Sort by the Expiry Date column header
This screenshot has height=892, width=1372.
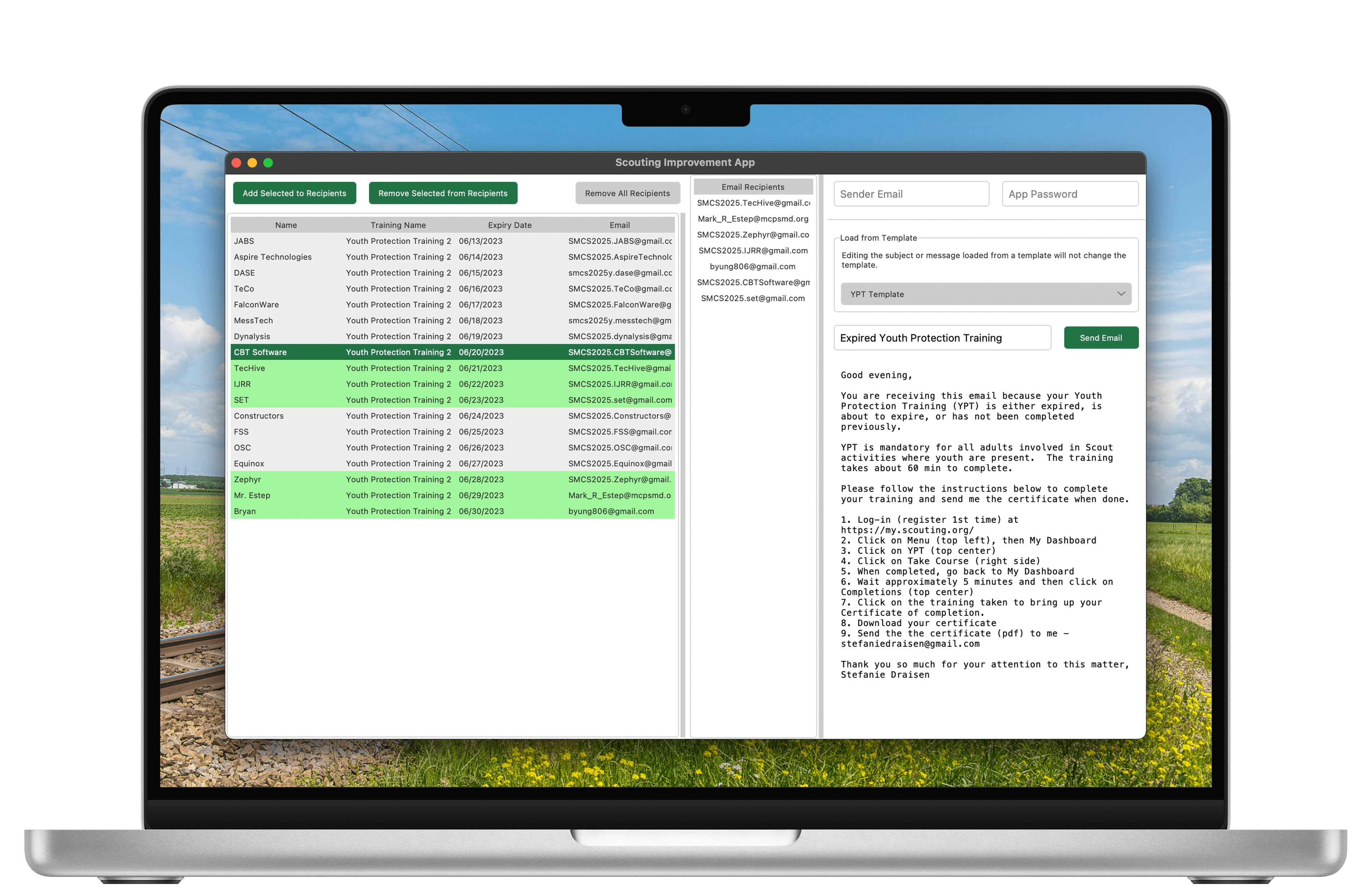(x=509, y=225)
